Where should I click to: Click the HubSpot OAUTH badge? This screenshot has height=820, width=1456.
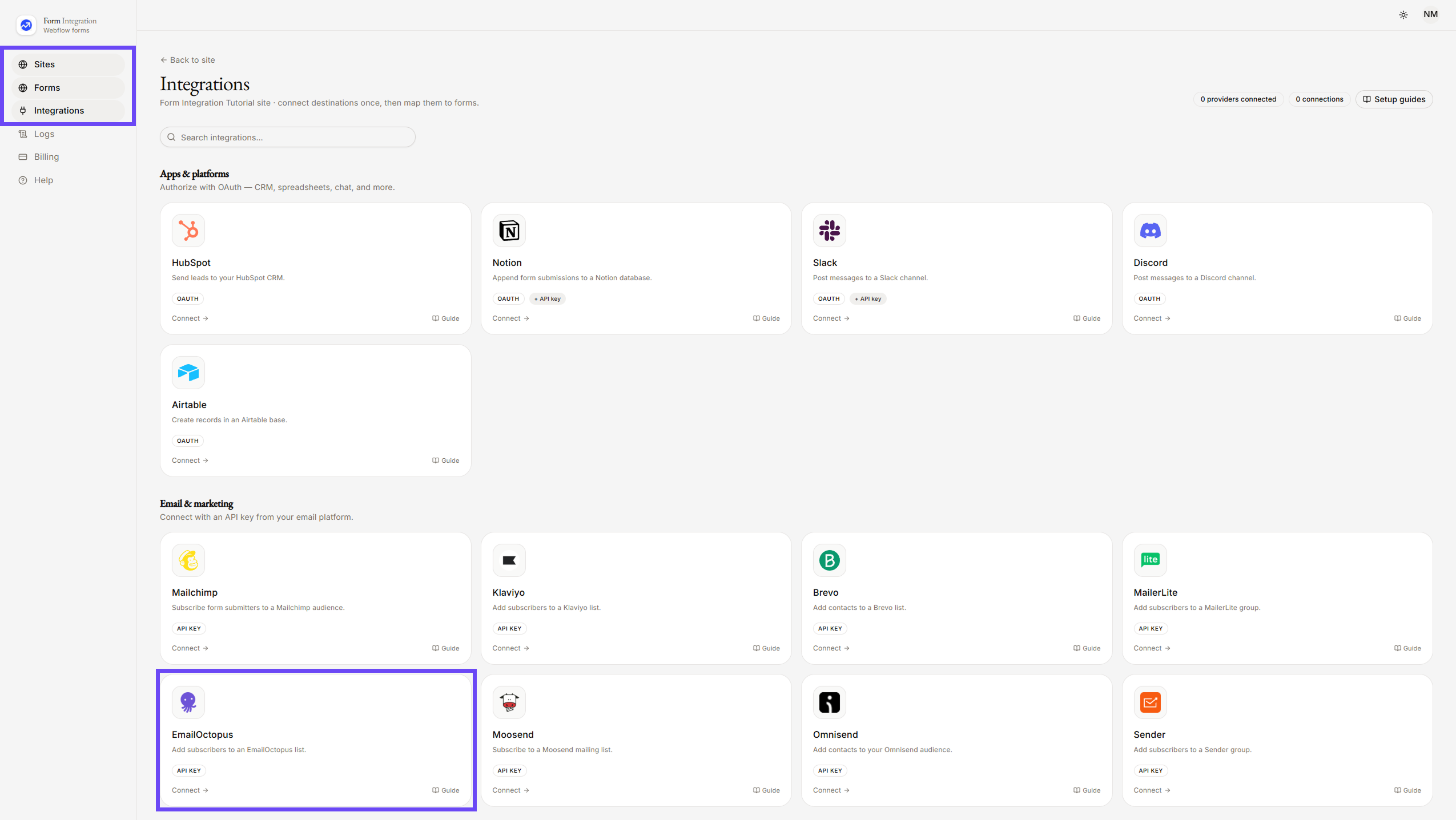(188, 299)
